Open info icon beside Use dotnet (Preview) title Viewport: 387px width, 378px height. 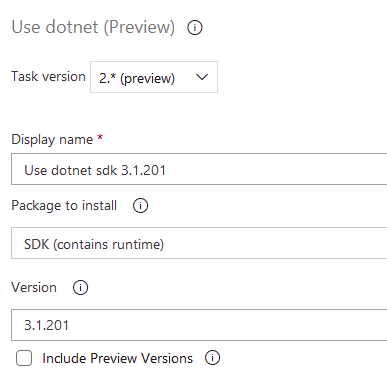click(195, 28)
